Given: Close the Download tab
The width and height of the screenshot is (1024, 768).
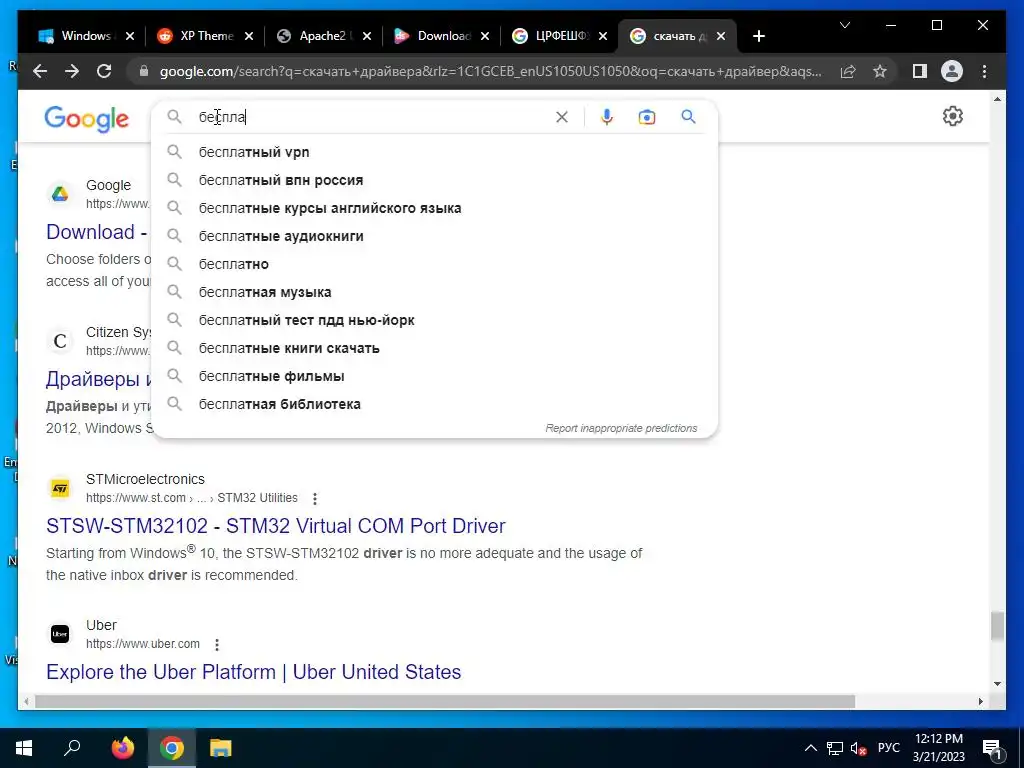Looking at the screenshot, I should point(485,37).
